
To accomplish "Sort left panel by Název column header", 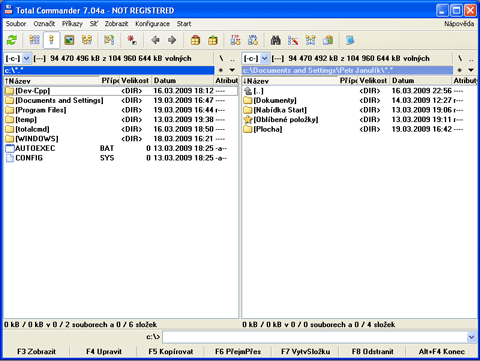I will tap(52, 81).
